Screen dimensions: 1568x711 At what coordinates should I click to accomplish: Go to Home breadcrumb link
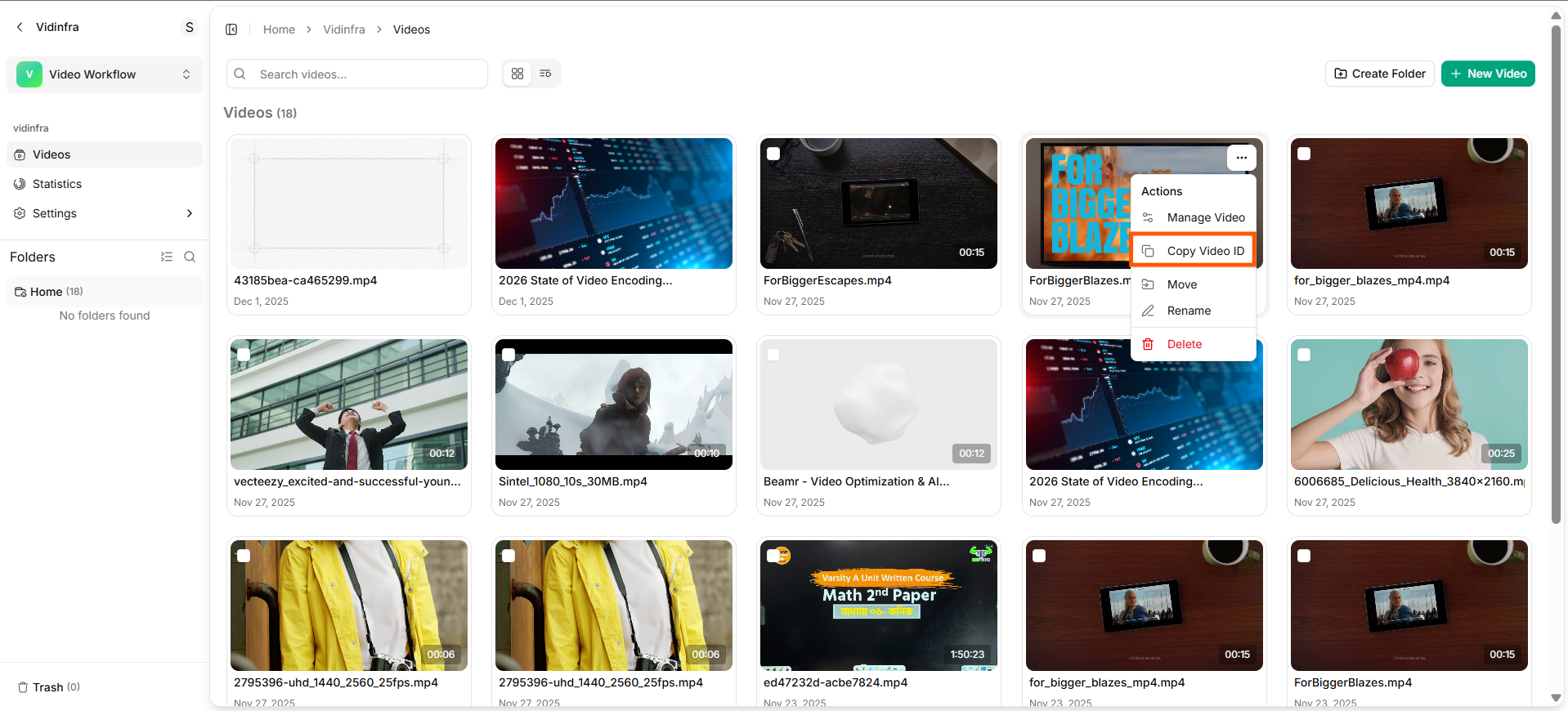click(x=279, y=29)
